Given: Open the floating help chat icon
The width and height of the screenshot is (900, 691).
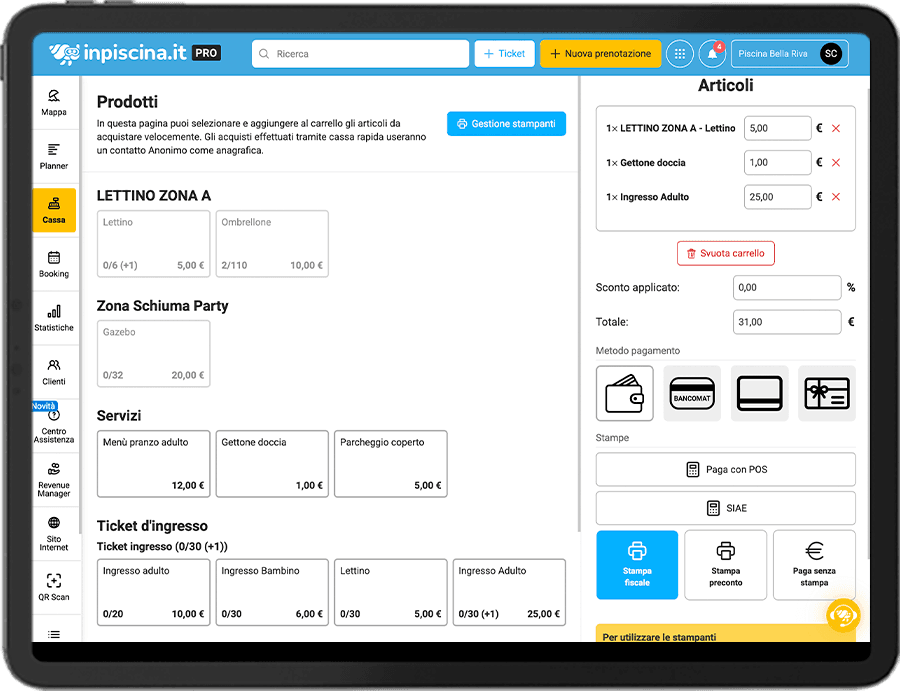Looking at the screenshot, I should coord(843,615).
